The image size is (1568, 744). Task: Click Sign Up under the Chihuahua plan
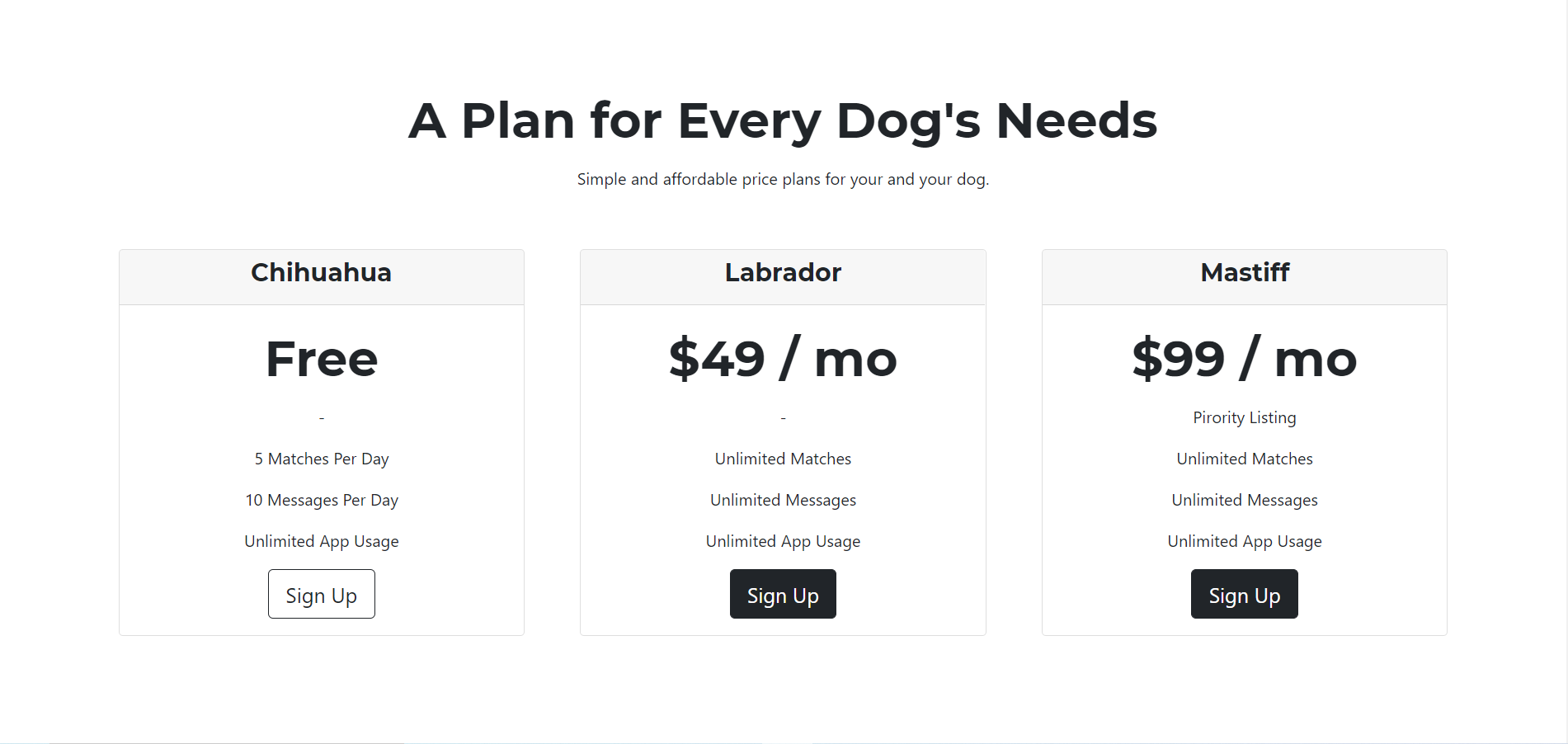[x=321, y=594]
